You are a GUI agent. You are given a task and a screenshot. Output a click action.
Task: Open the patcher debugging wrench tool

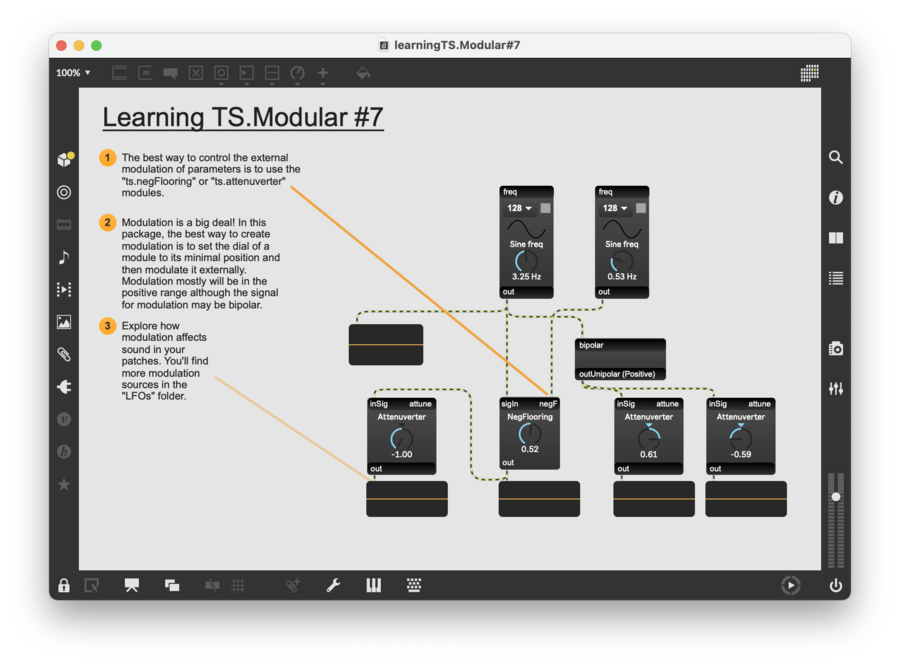tap(333, 586)
